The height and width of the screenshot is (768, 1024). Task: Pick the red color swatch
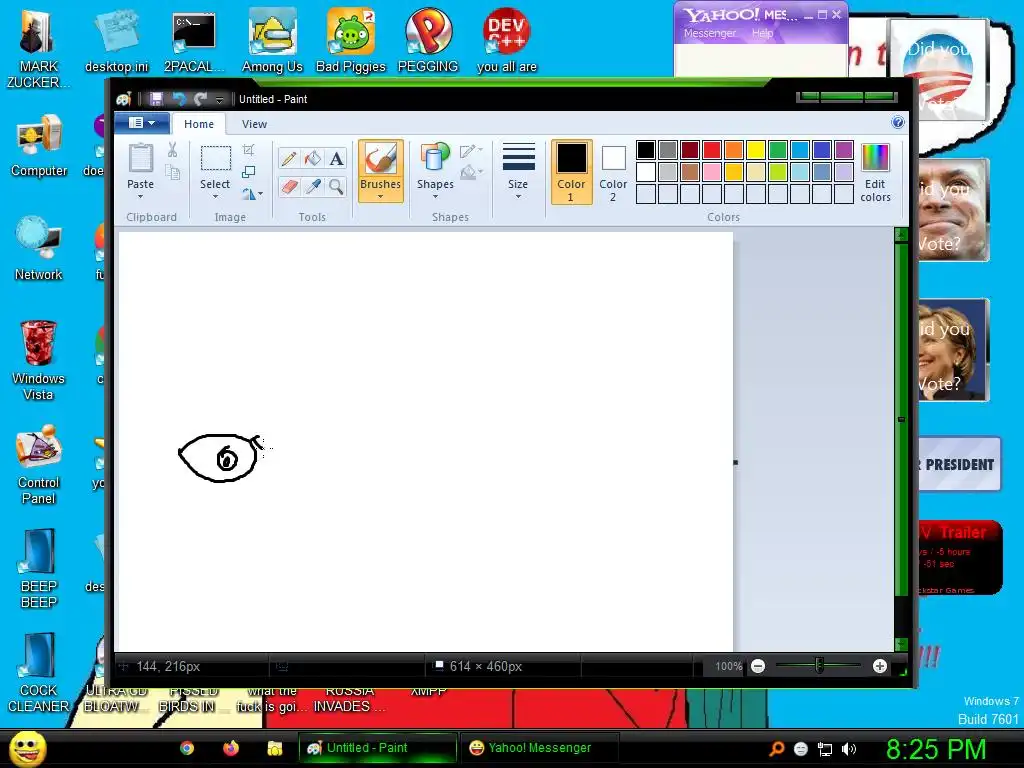712,150
